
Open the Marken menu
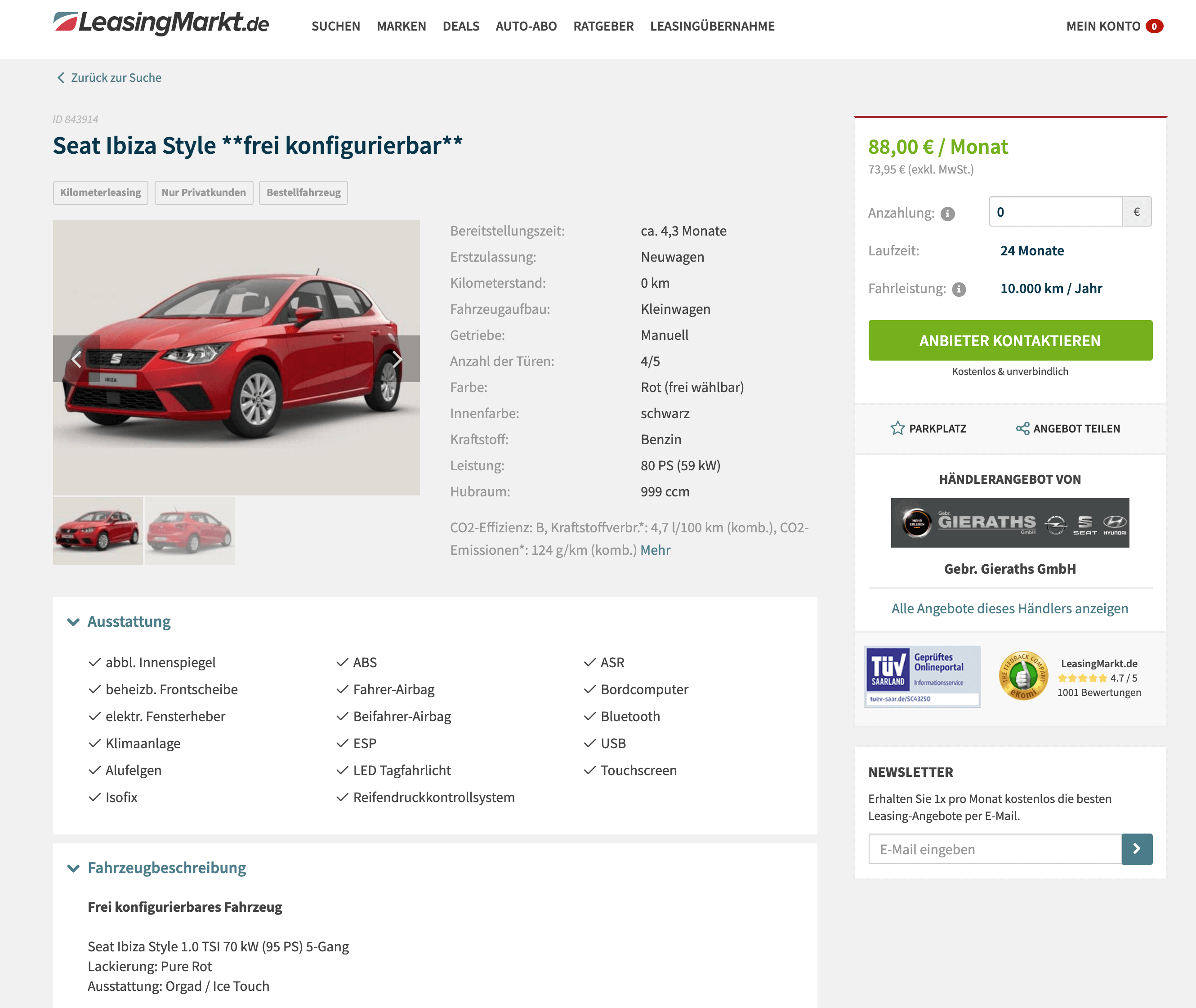[401, 26]
